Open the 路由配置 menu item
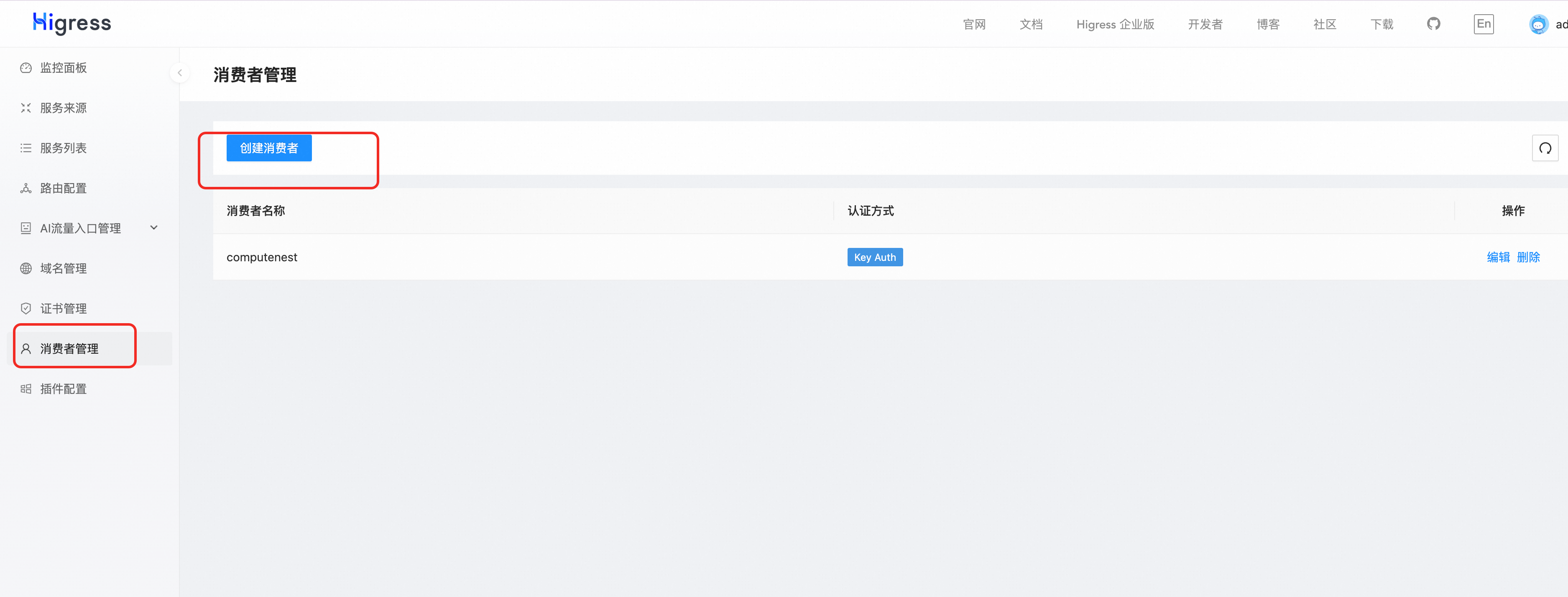Image resolution: width=1568 pixels, height=597 pixels. (63, 188)
